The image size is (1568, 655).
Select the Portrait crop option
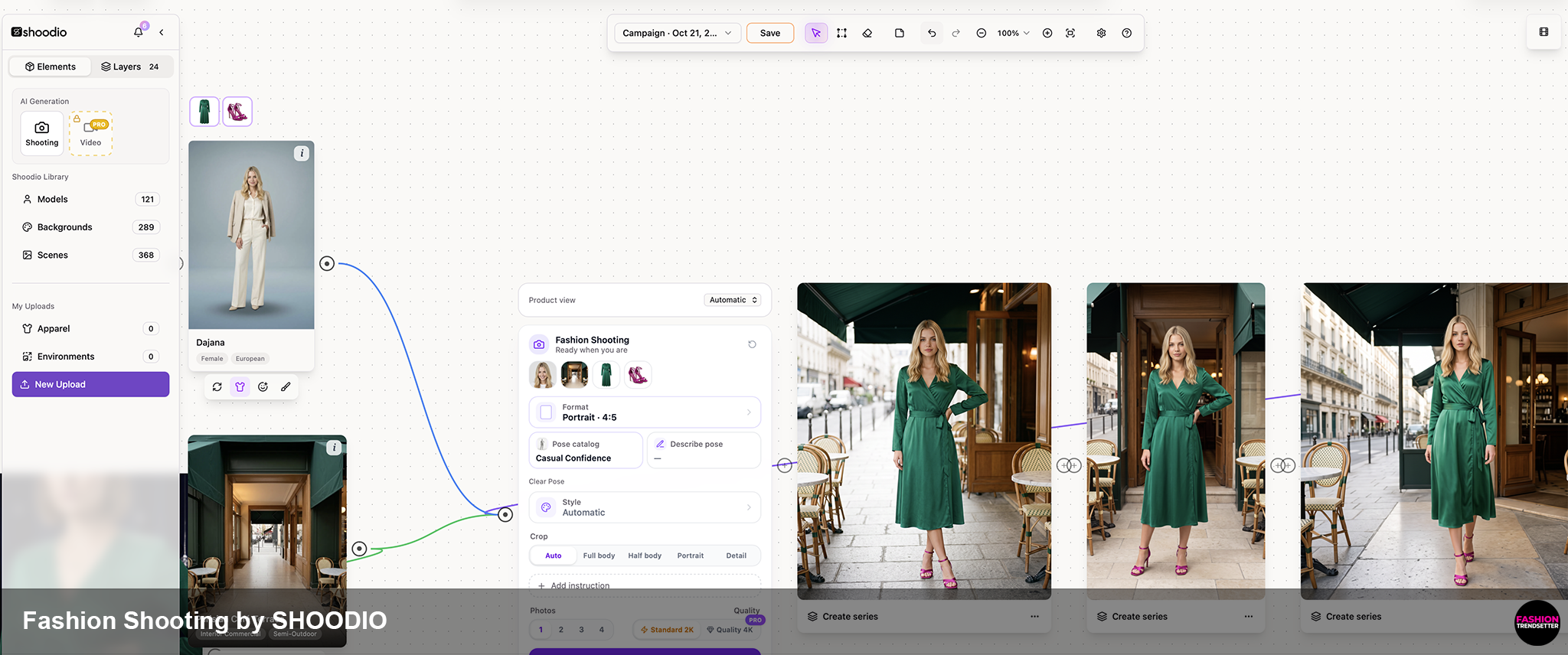(691, 556)
